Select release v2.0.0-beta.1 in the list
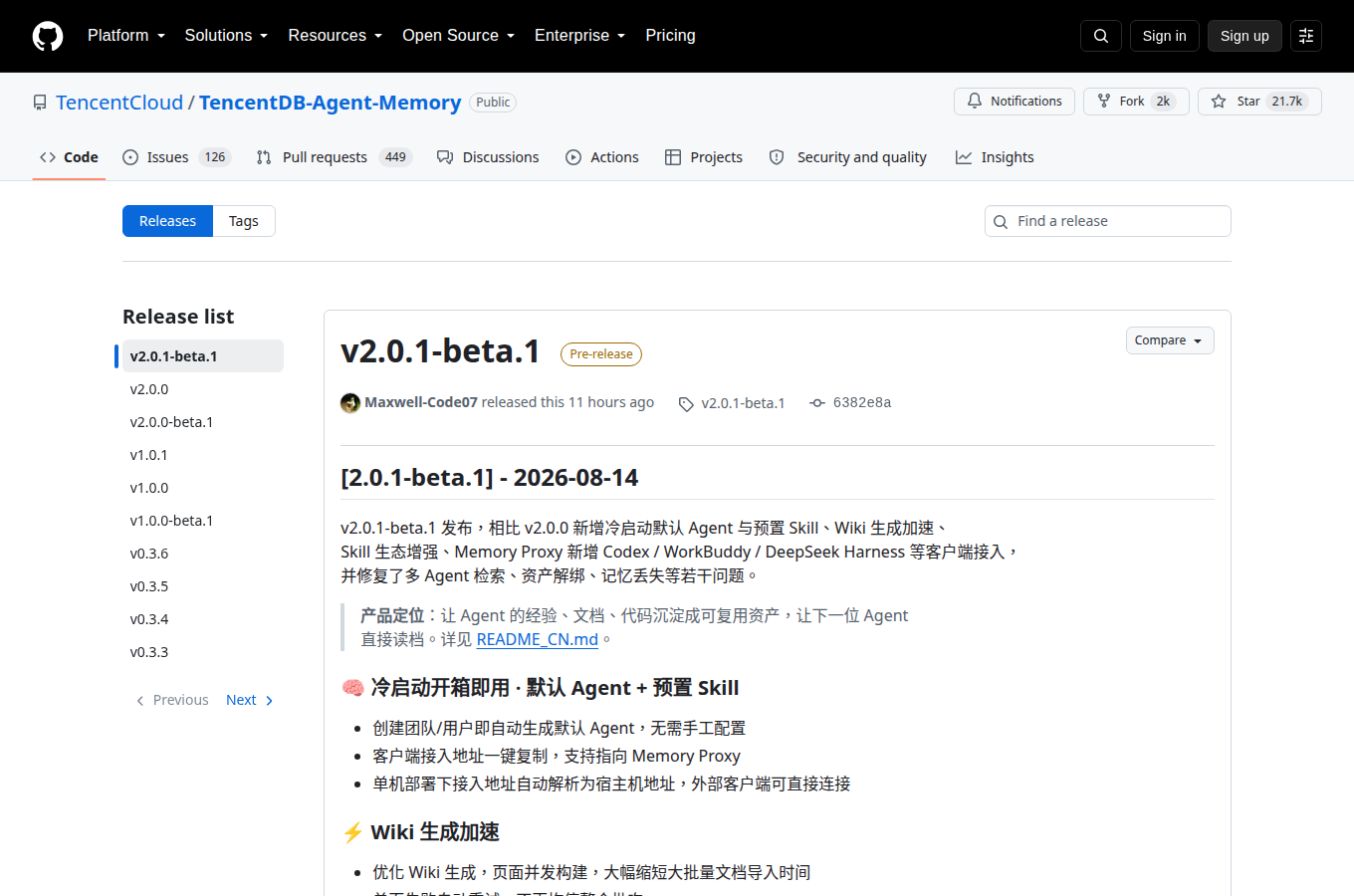The width and height of the screenshot is (1354, 896). (203, 422)
